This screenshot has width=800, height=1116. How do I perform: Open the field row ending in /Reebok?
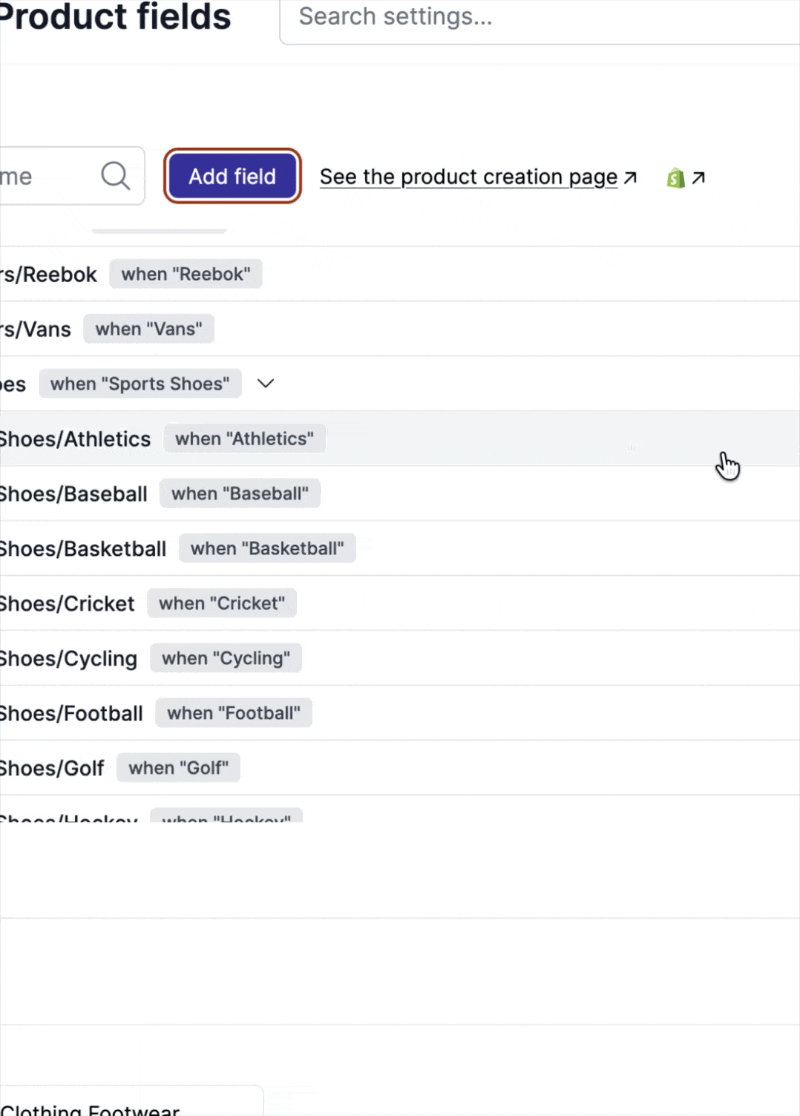[x=400, y=274]
